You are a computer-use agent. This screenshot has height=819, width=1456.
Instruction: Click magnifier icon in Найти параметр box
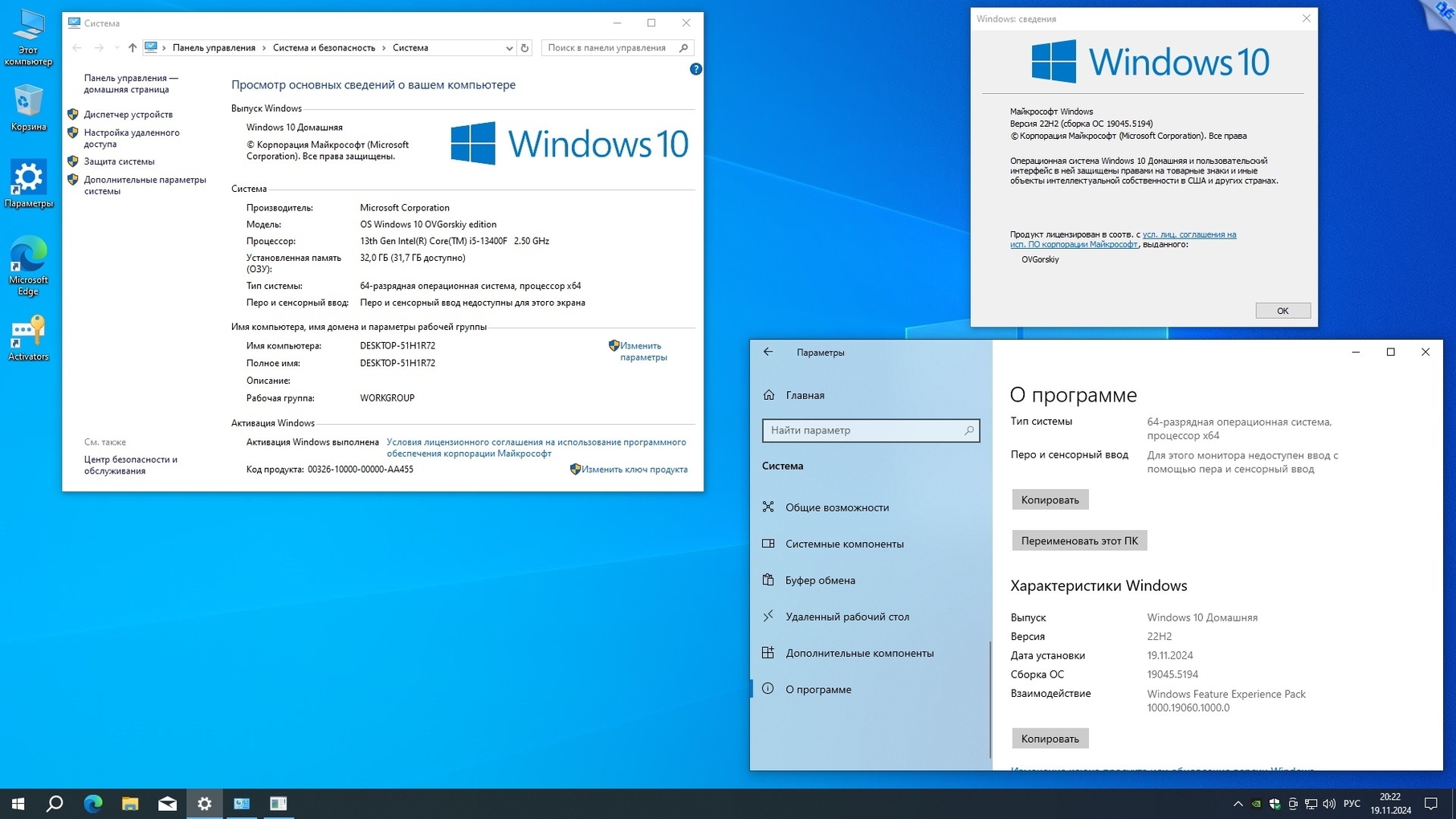[969, 430]
